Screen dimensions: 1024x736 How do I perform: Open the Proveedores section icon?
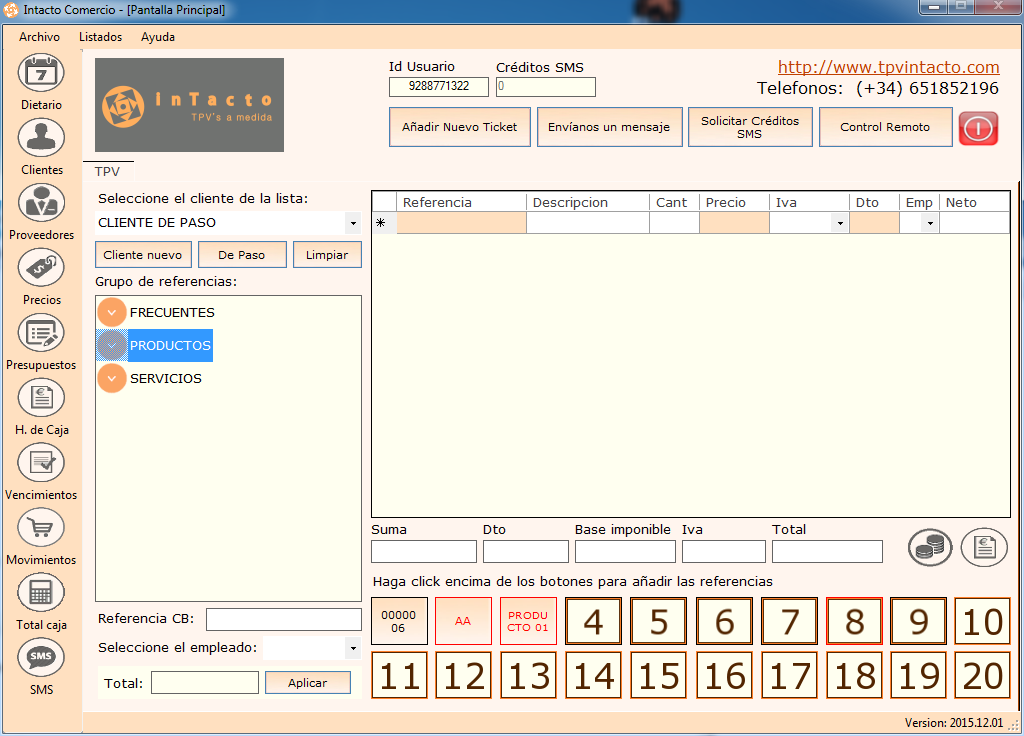[41, 203]
